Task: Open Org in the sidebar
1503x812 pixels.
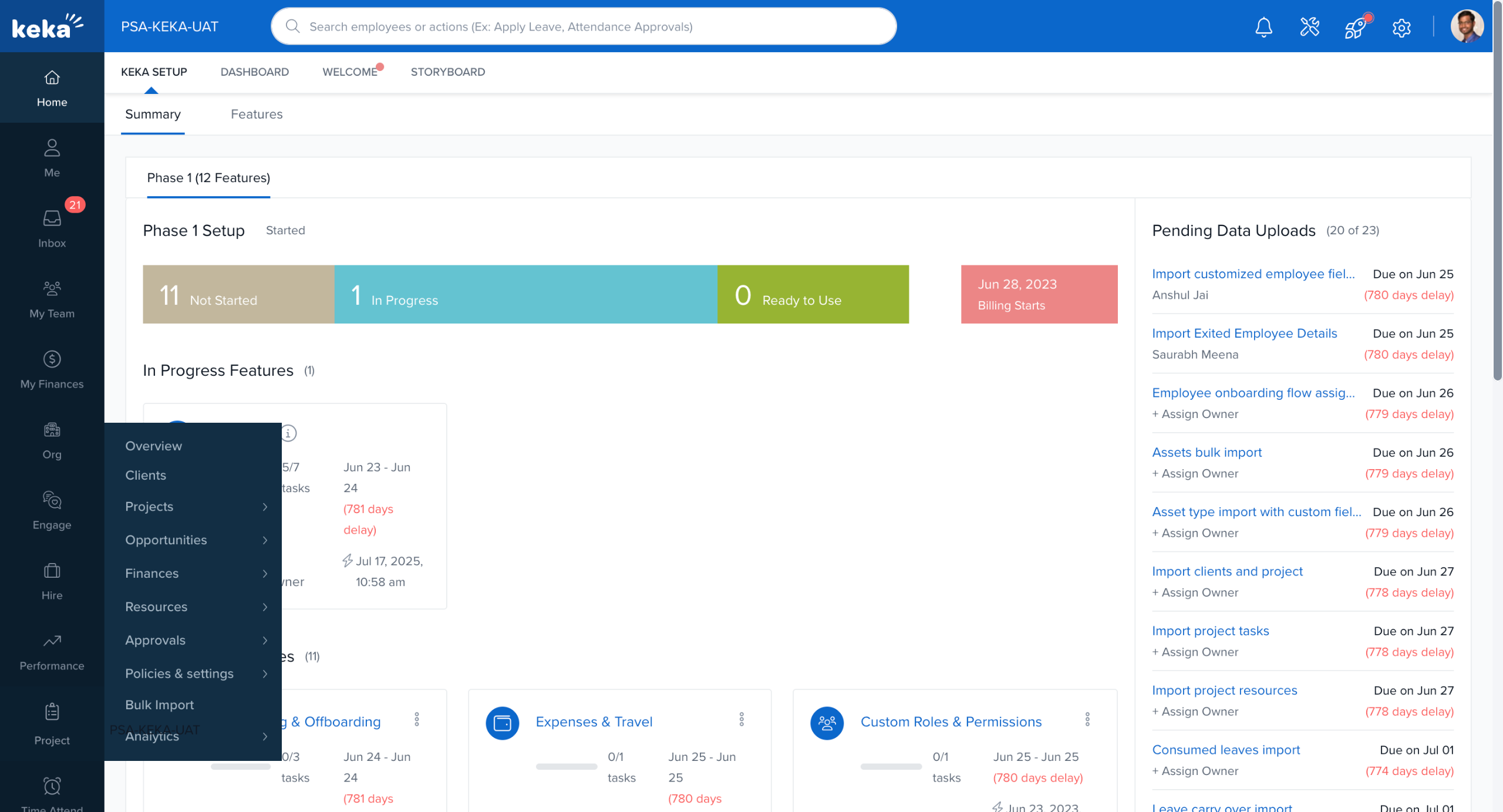Action: coord(52,440)
